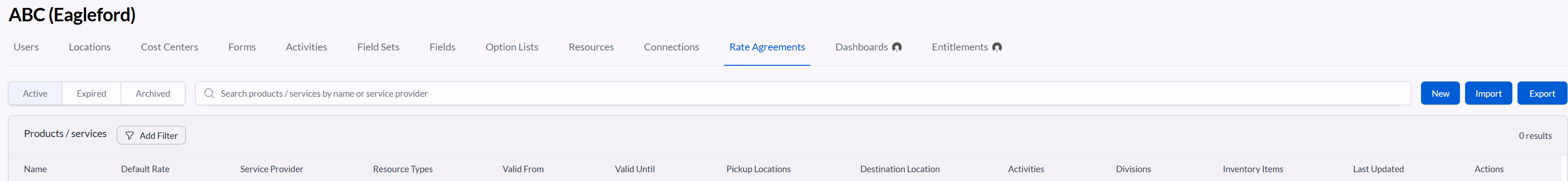The height and width of the screenshot is (181, 1568).
Task: Click the funnel icon in Add Filter
Action: click(x=130, y=136)
